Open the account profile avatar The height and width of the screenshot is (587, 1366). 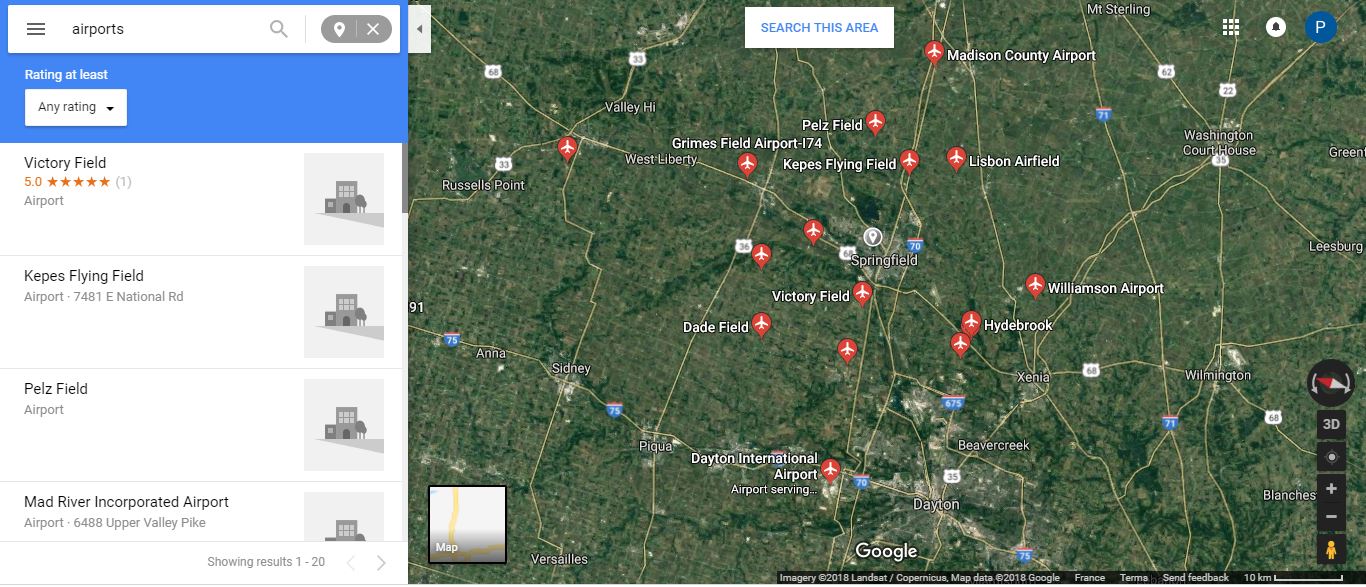click(1320, 27)
